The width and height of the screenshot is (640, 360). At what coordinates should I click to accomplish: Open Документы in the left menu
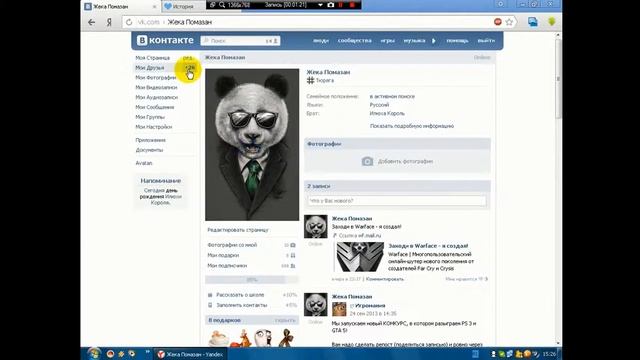click(x=149, y=150)
